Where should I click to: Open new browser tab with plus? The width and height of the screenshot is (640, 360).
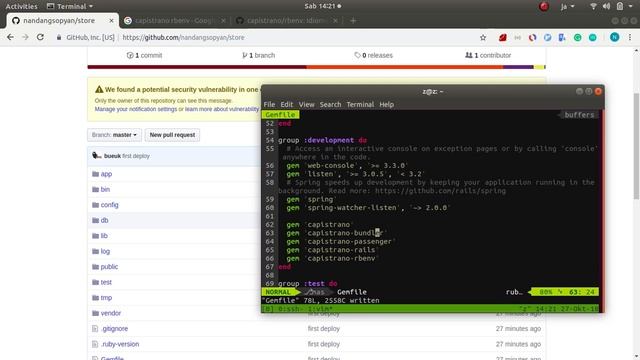[x=353, y=20]
